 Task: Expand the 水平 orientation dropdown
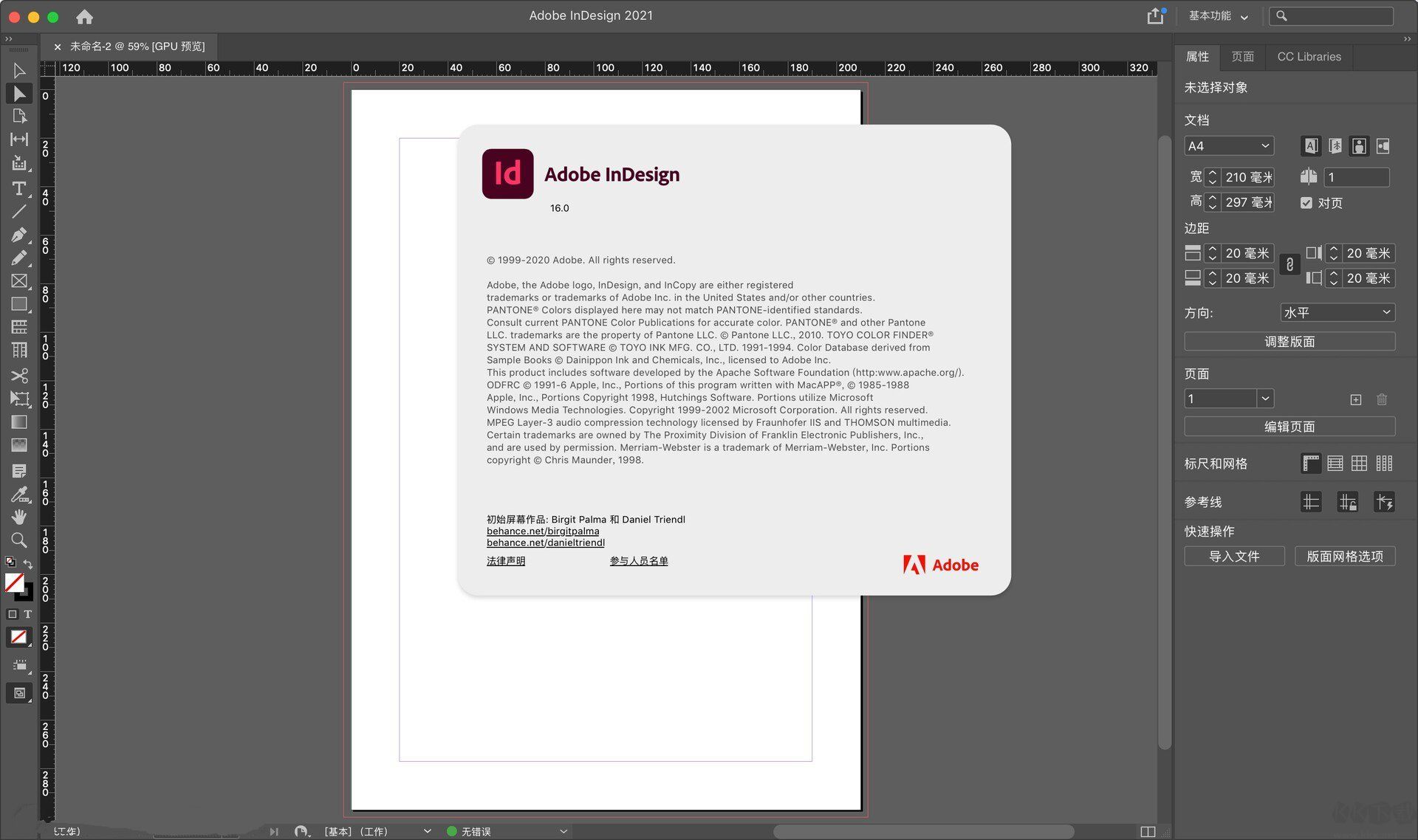tap(1337, 312)
